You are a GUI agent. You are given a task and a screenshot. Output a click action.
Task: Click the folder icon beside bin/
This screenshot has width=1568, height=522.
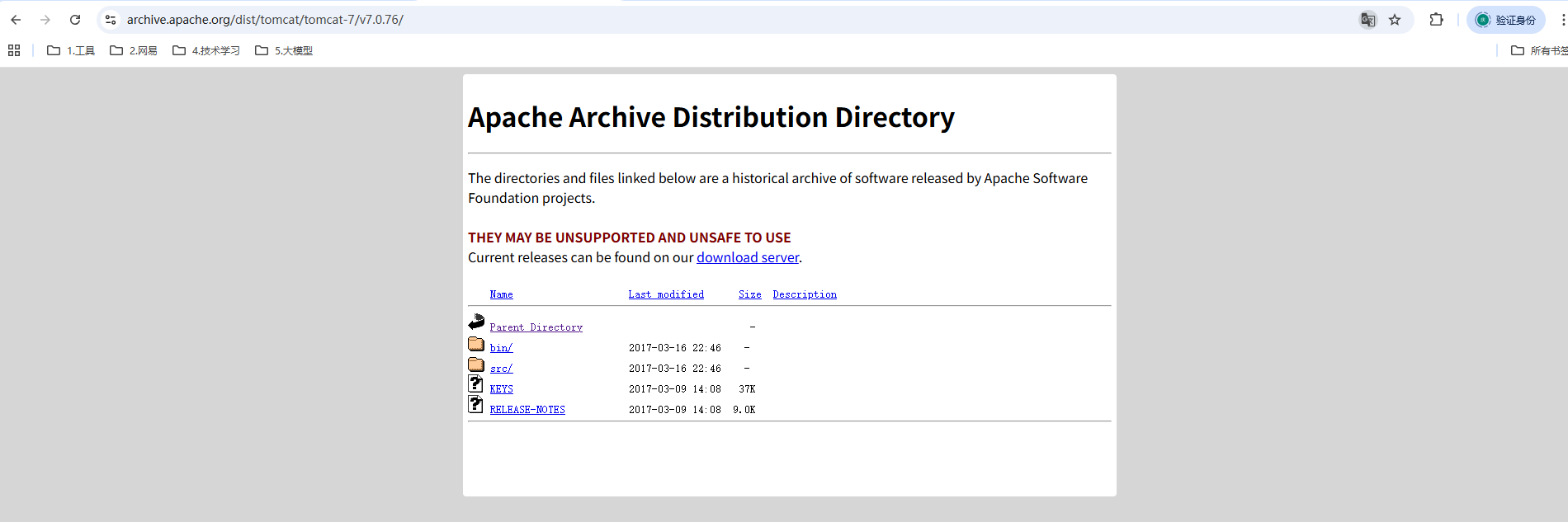point(476,344)
